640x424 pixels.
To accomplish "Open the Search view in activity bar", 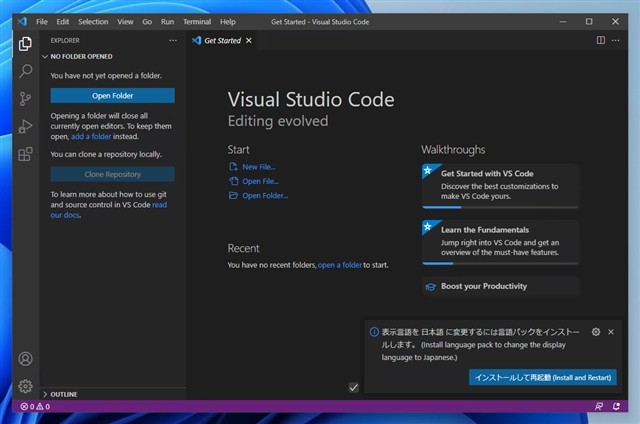I will coord(26,71).
